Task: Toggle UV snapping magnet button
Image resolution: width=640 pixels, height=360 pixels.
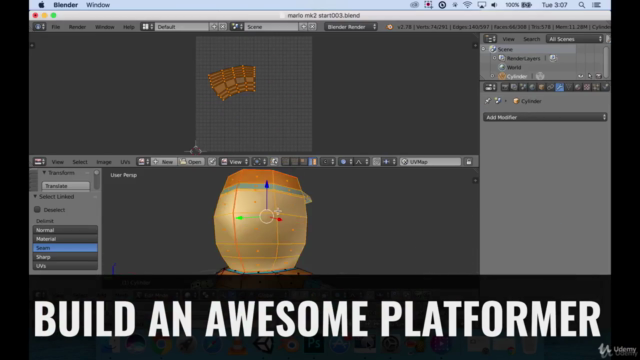Action: pyautogui.click(x=376, y=162)
